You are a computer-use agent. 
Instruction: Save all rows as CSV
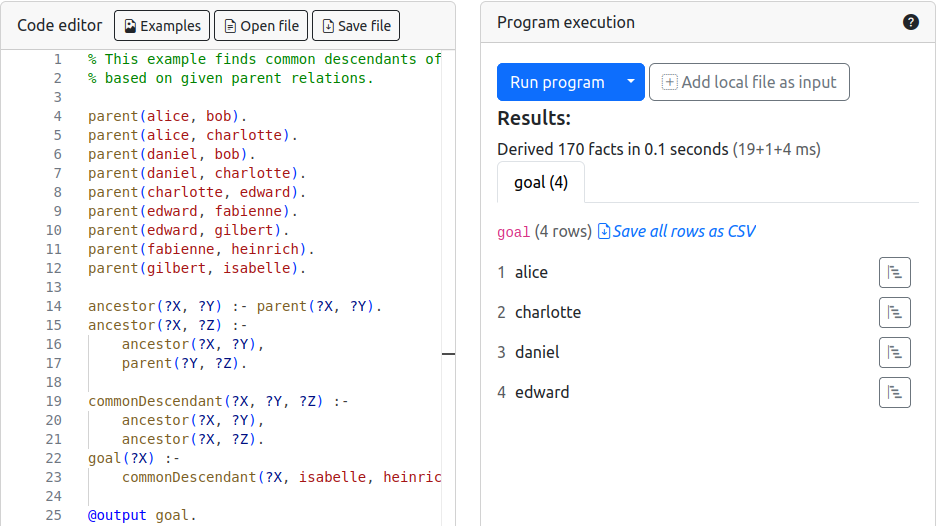676,231
